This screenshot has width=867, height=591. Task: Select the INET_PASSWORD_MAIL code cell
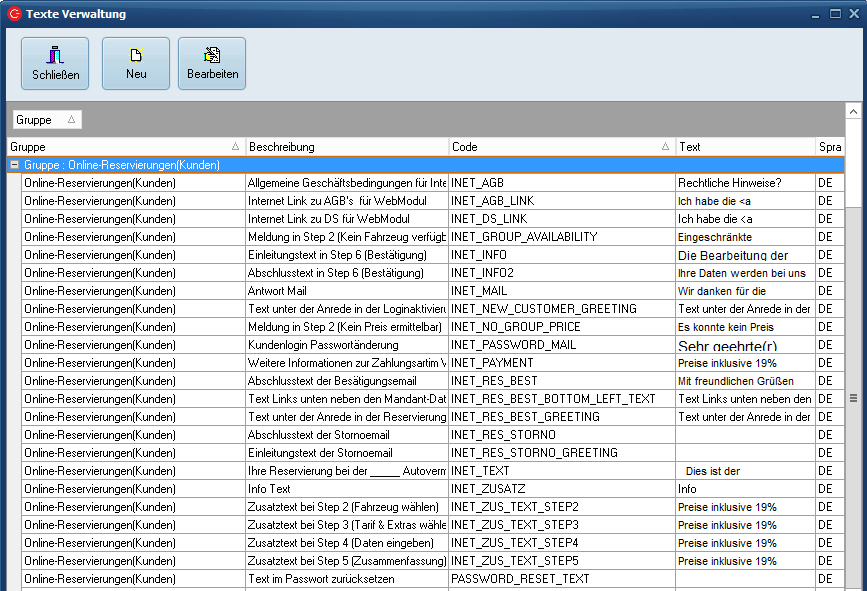tap(561, 345)
